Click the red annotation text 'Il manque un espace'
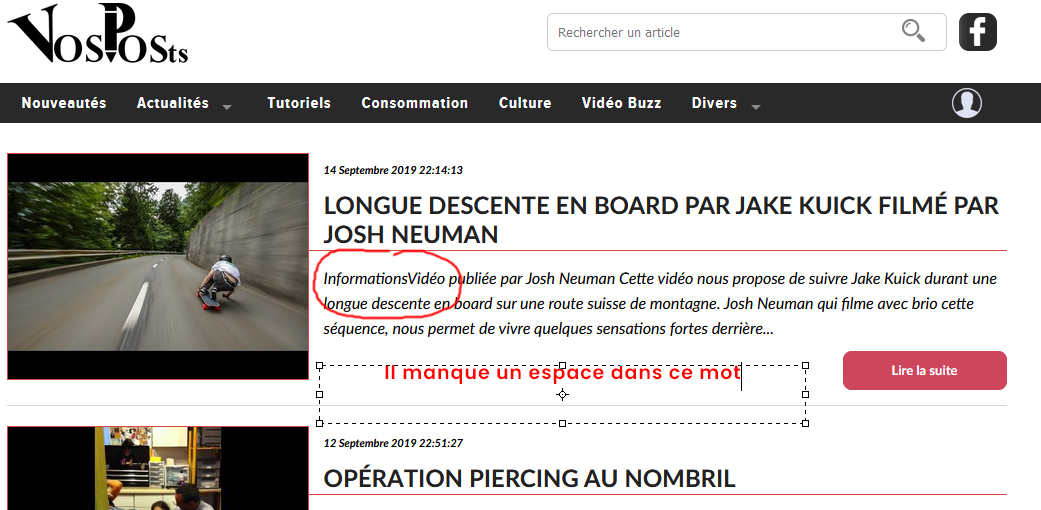 point(494,373)
